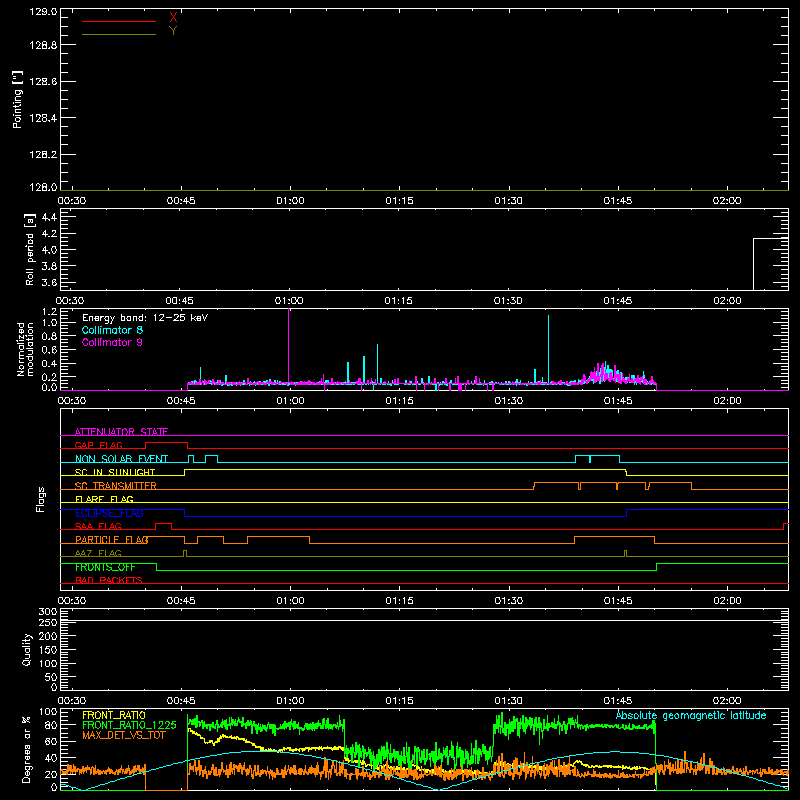This screenshot has height=800, width=800.
Task: Click the Collimator 9 legend label
Action: point(112,342)
